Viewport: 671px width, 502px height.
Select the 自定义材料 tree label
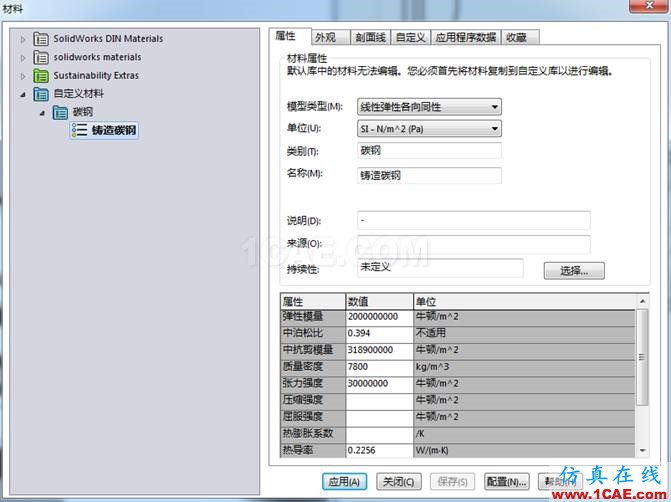pyautogui.click(x=78, y=93)
